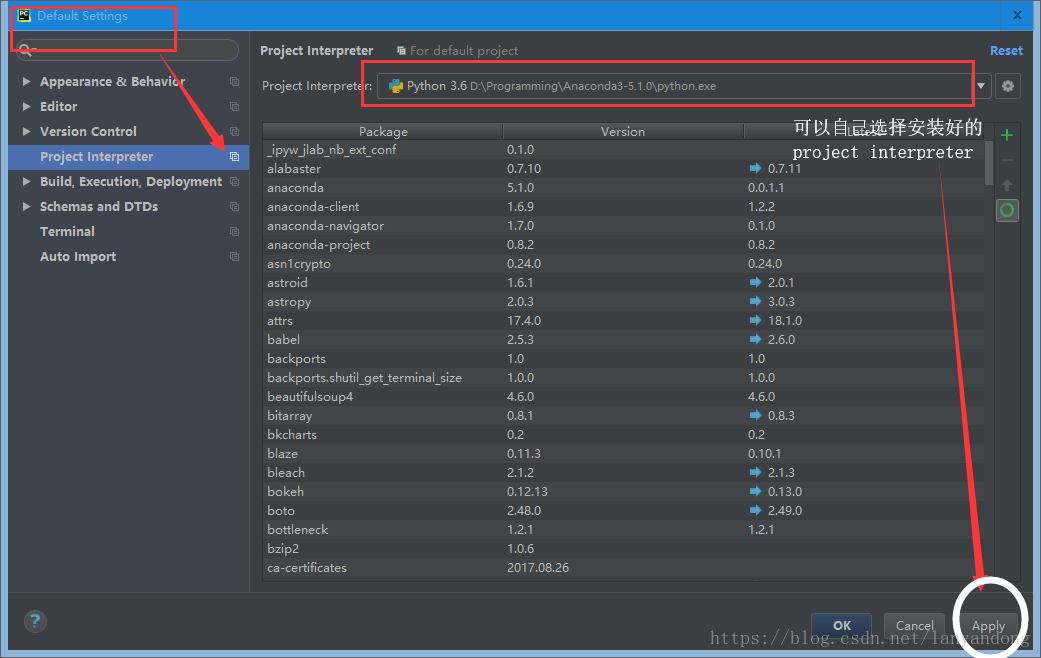Click the green plus install package icon

[x=1006, y=135]
